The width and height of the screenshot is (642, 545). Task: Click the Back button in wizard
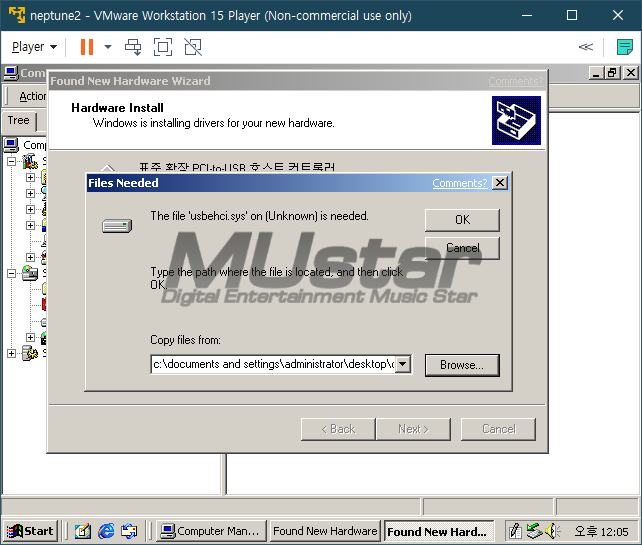pos(338,429)
